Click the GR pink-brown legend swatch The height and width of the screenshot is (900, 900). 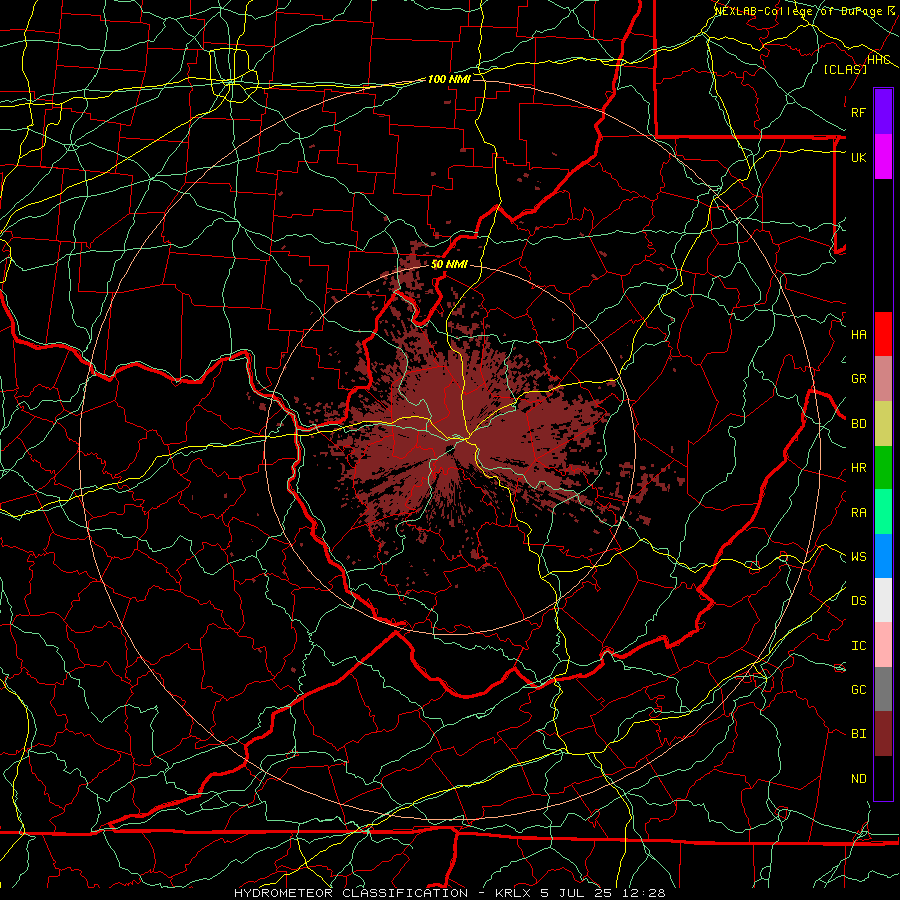point(883,379)
